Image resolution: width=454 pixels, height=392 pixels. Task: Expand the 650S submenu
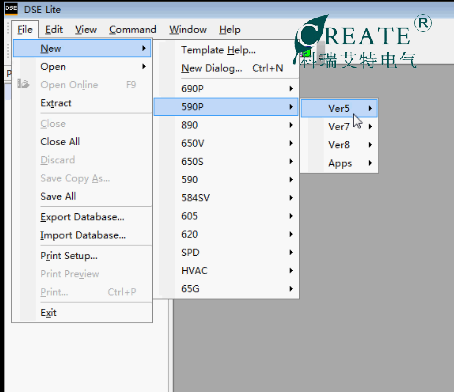click(226, 161)
